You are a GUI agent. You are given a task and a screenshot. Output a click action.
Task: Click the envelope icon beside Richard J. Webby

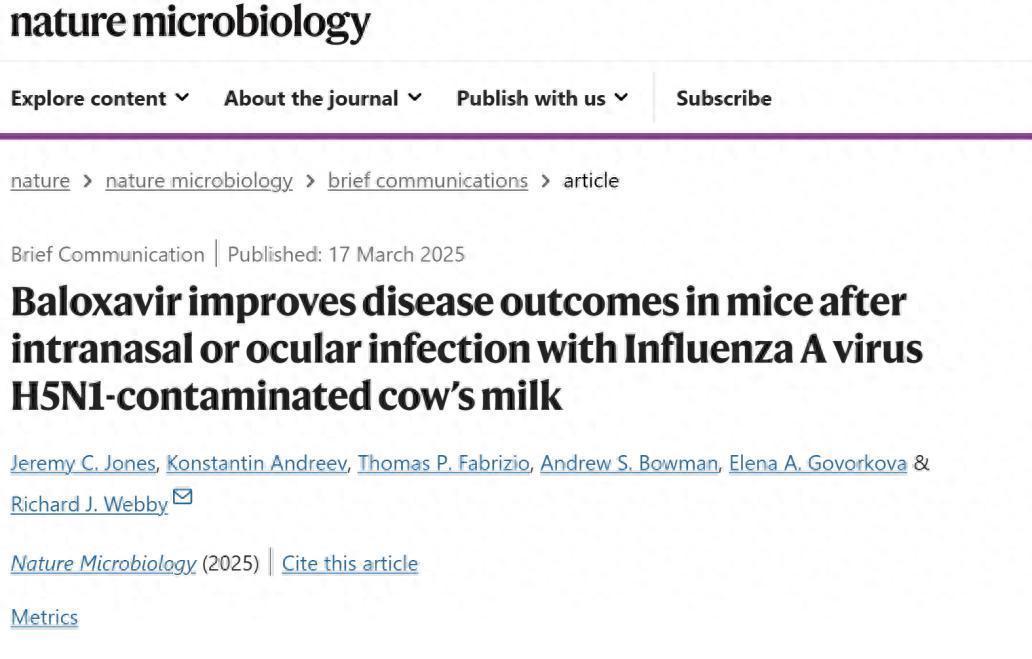(x=182, y=496)
